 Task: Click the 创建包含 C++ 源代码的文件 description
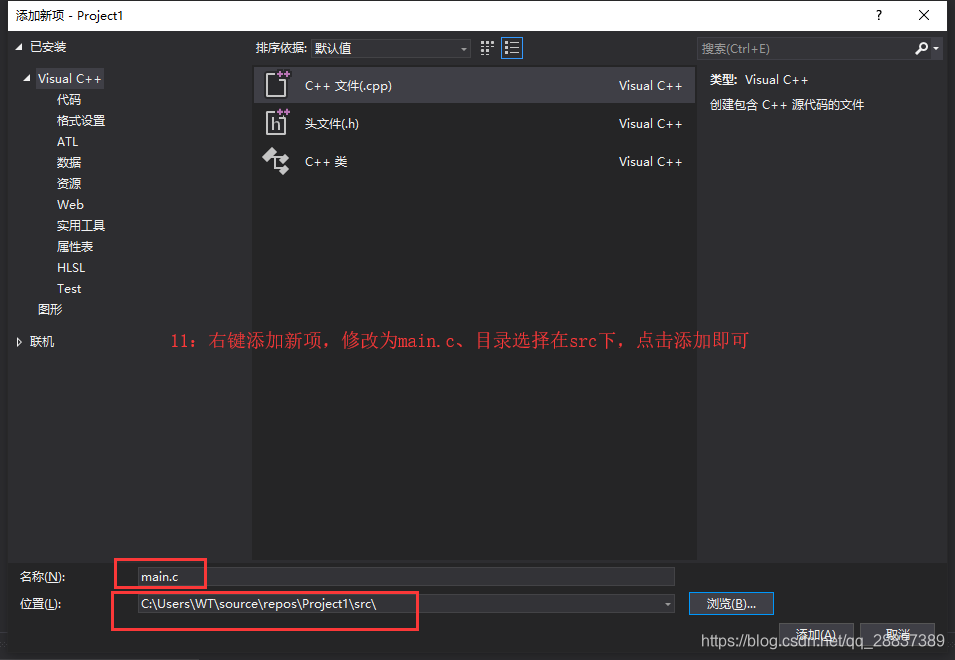787,105
